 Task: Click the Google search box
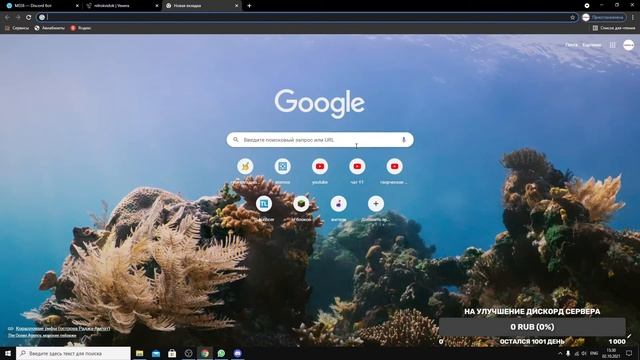(320, 140)
